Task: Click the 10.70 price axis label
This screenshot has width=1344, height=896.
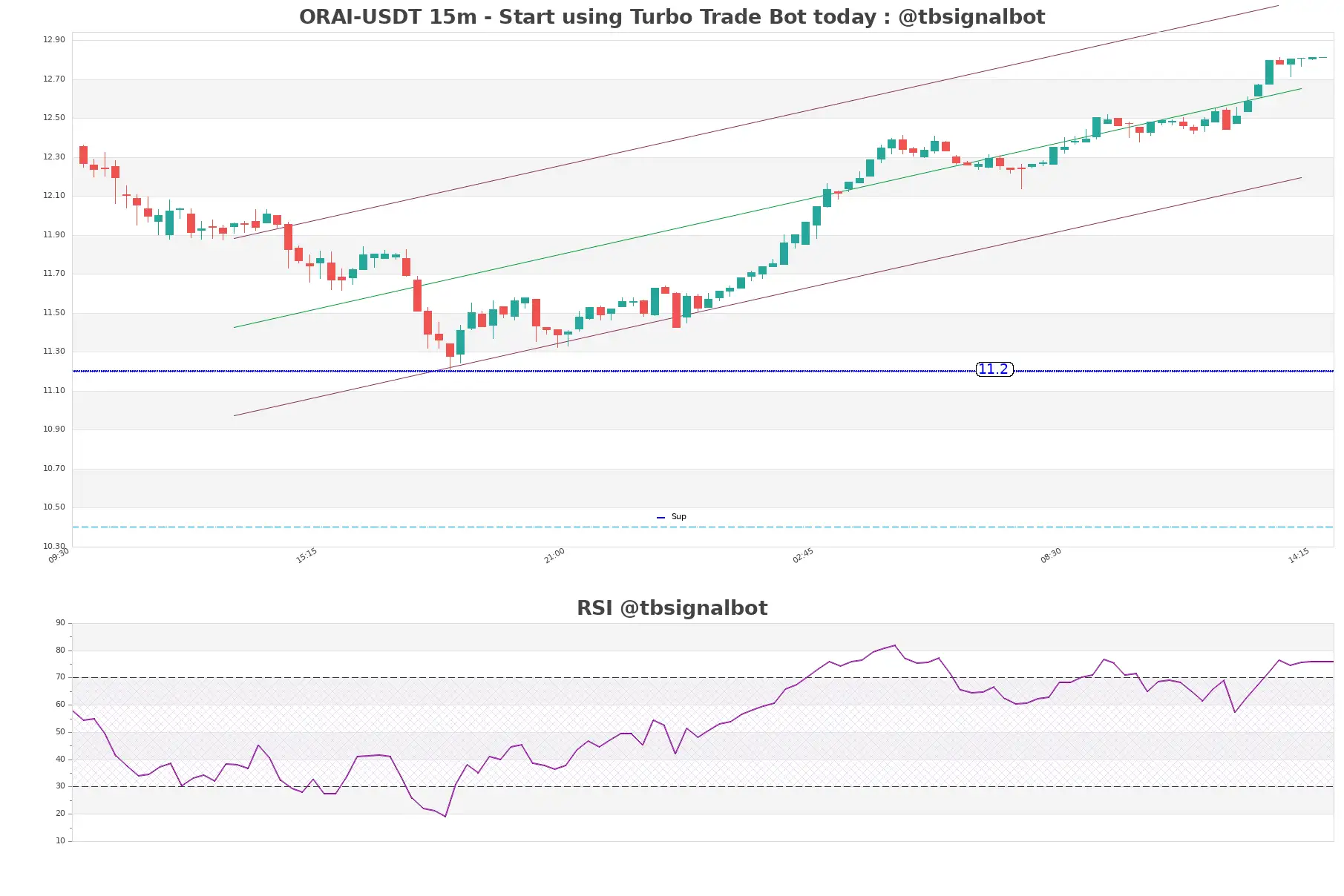Action: (x=54, y=468)
